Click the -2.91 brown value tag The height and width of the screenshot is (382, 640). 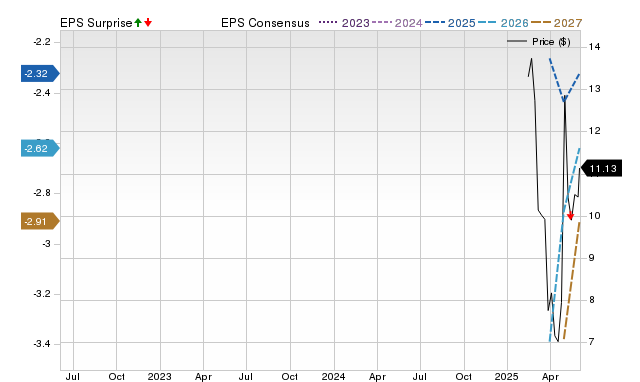[40, 221]
